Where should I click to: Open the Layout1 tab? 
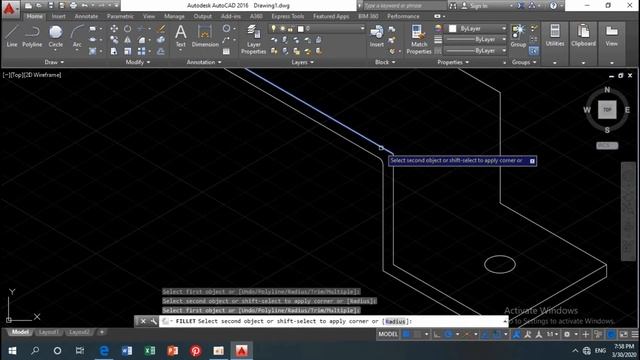[x=49, y=332]
